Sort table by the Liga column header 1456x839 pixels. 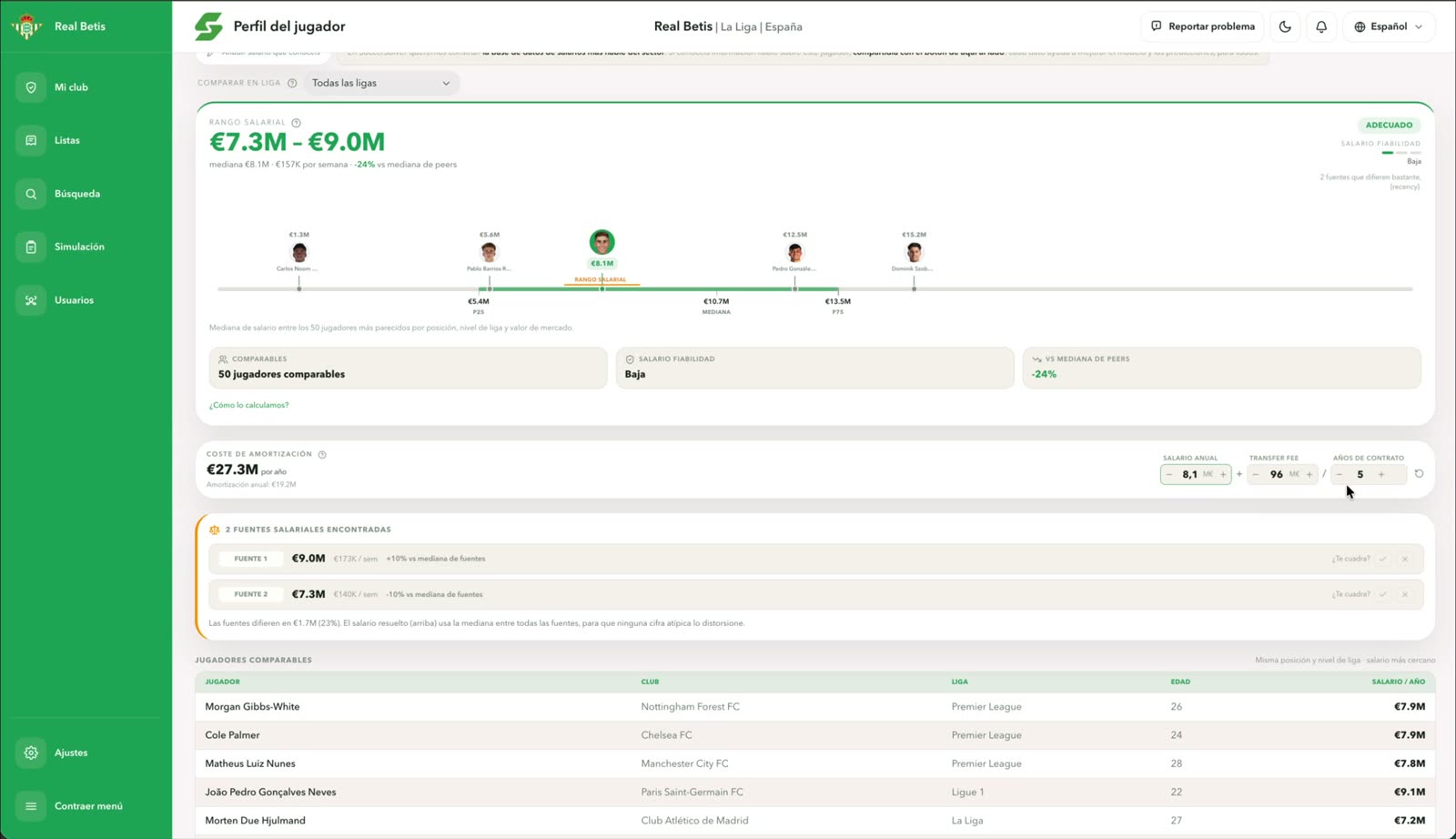tap(960, 682)
